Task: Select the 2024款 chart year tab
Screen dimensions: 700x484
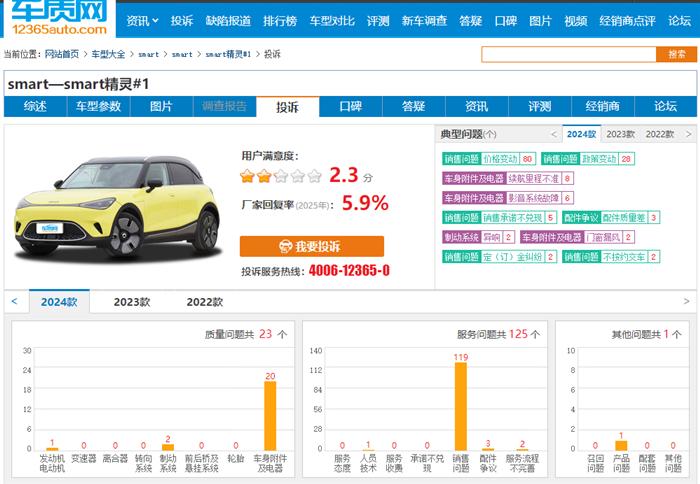Action: (59, 302)
